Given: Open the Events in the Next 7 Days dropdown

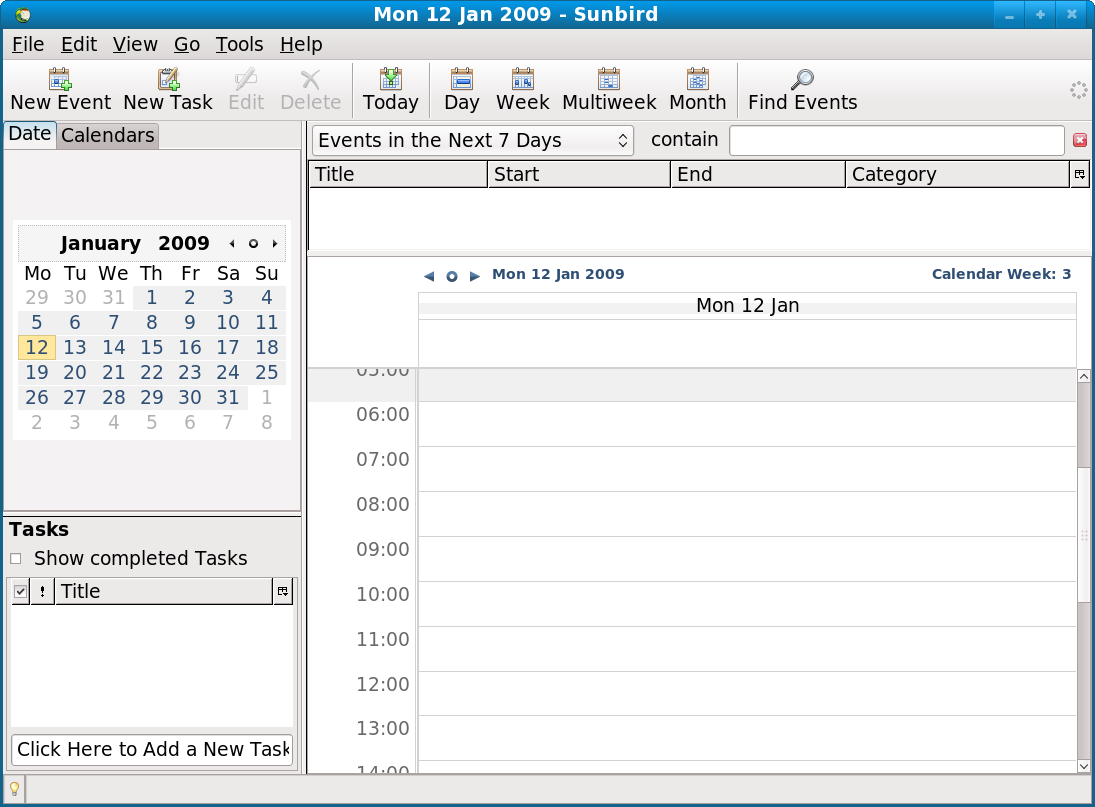Looking at the screenshot, I should click(x=473, y=141).
